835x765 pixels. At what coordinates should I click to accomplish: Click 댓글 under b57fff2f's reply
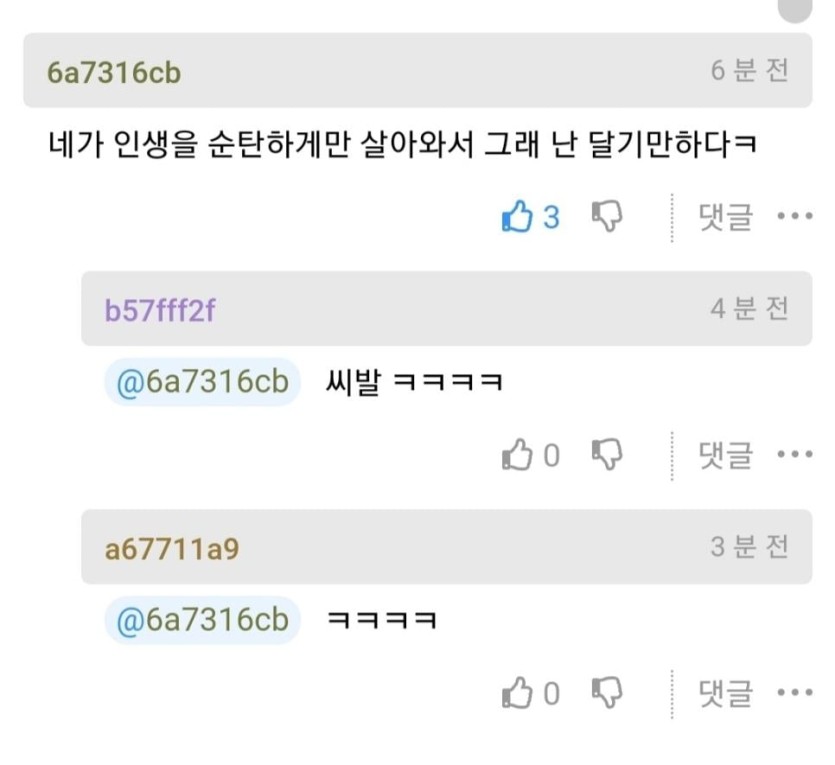[x=725, y=455]
